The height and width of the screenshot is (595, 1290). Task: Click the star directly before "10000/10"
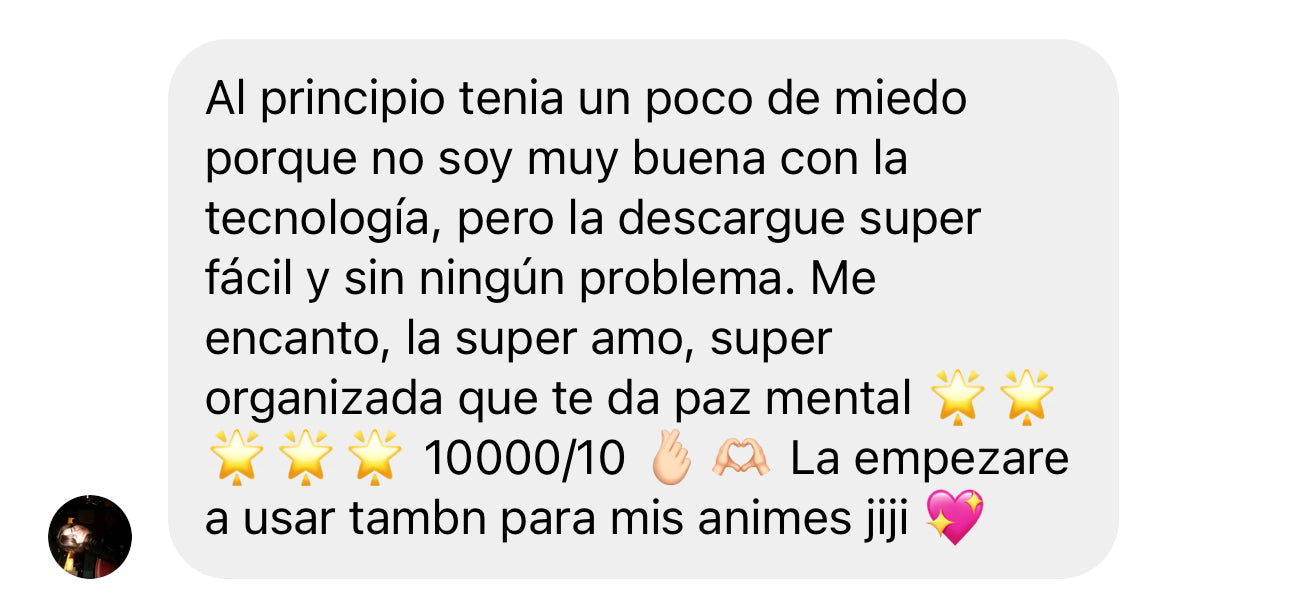tap(376, 459)
